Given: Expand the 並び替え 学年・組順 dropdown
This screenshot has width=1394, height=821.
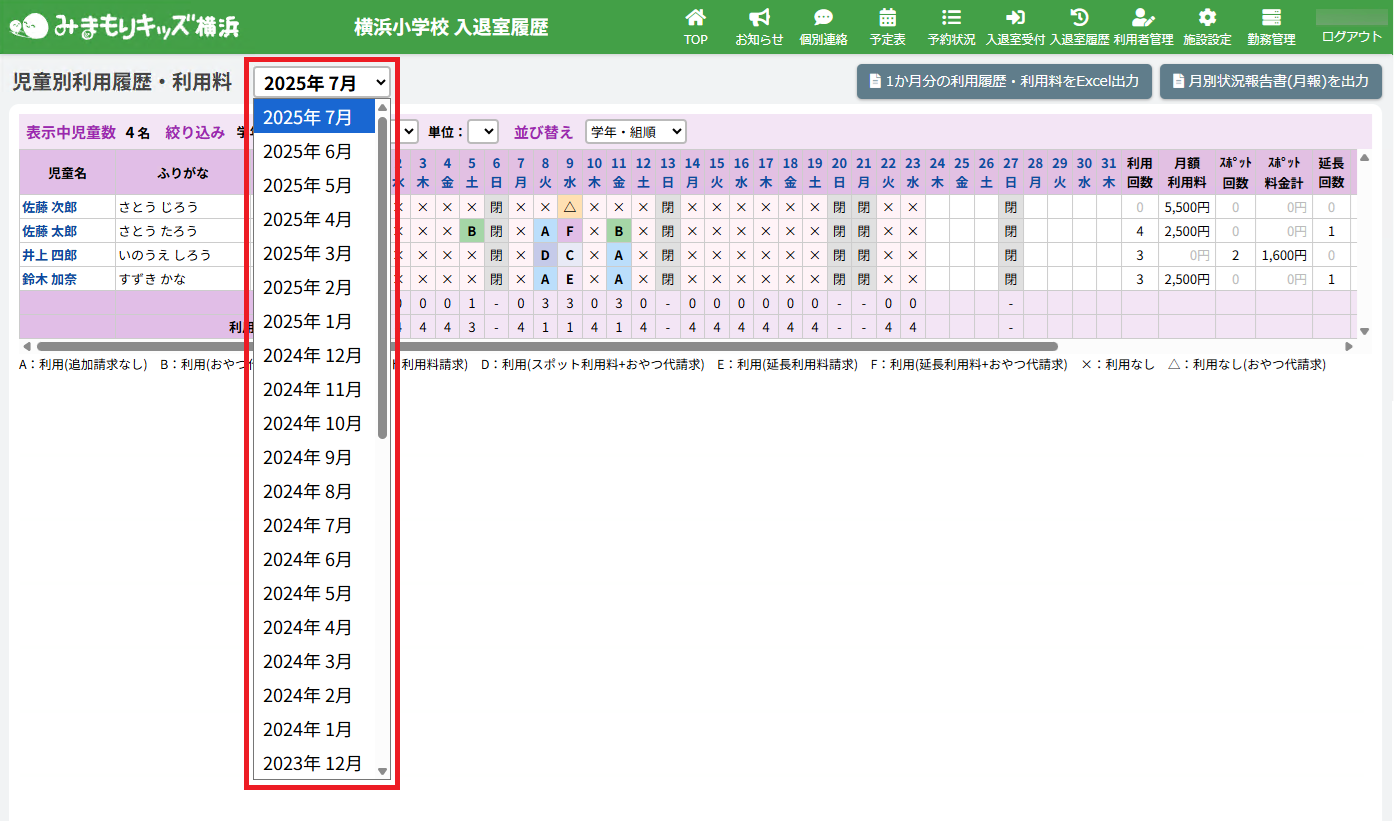Looking at the screenshot, I should (635, 132).
